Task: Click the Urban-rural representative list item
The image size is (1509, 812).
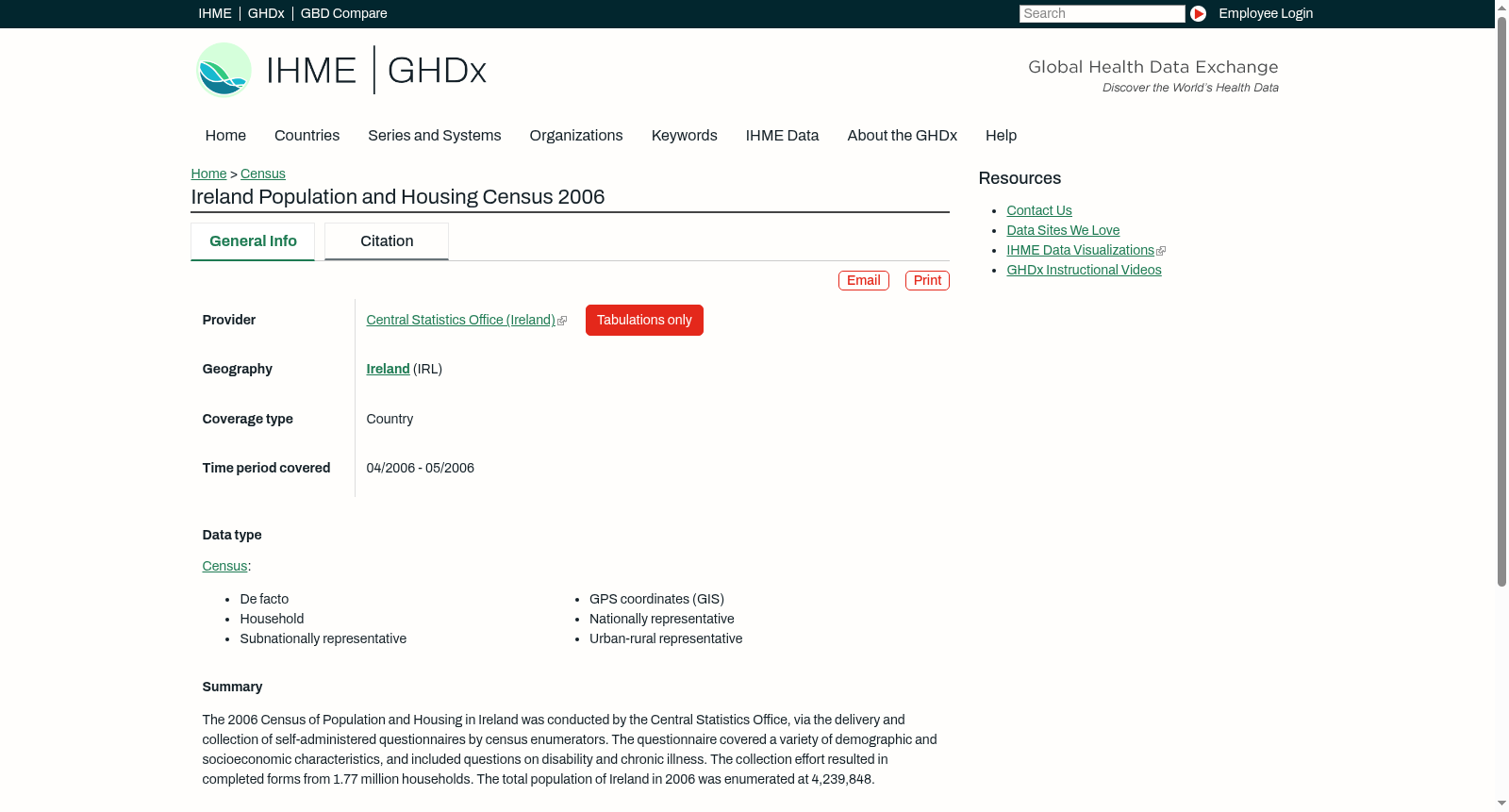Action: pos(666,638)
